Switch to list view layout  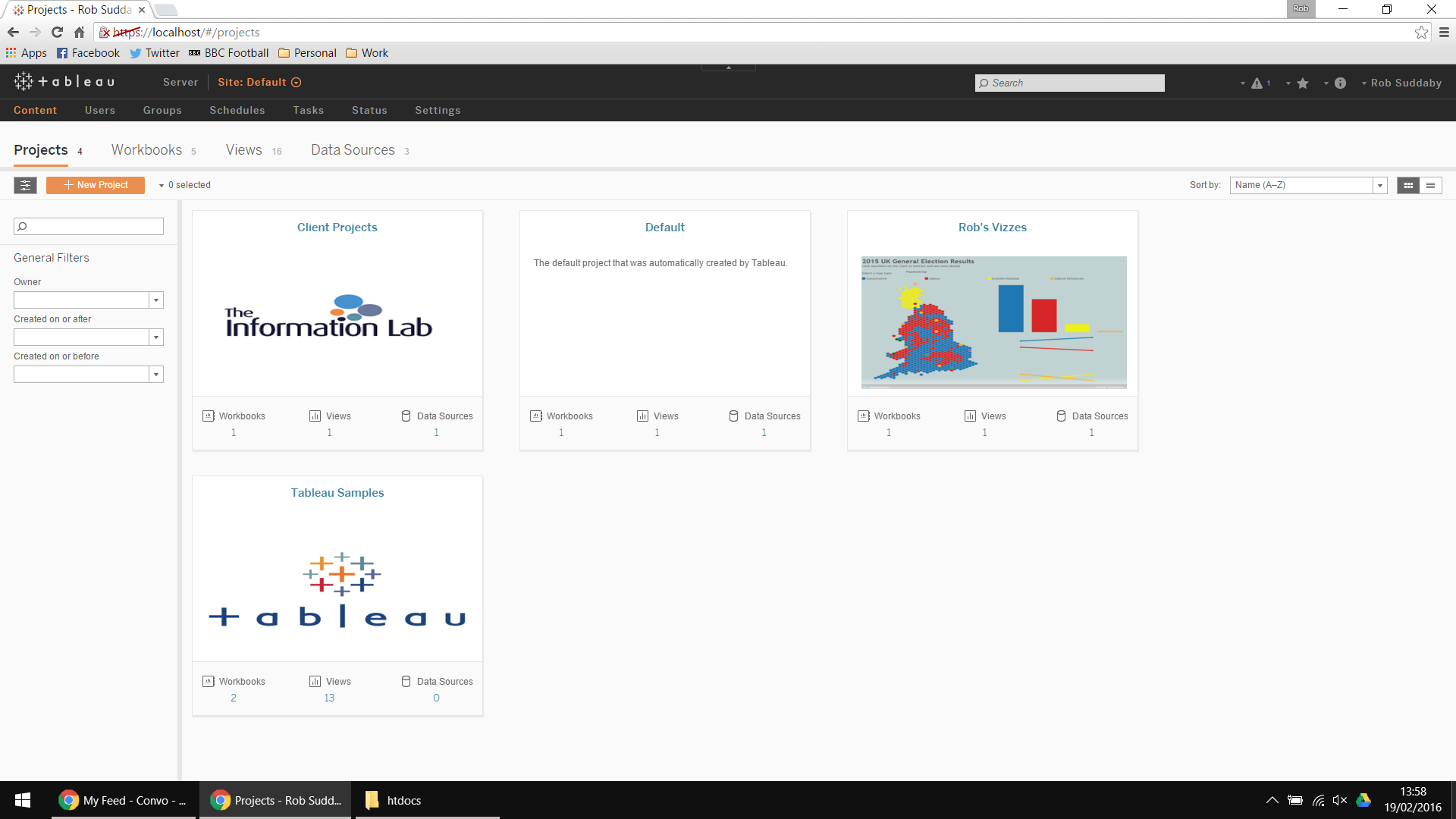click(x=1430, y=185)
